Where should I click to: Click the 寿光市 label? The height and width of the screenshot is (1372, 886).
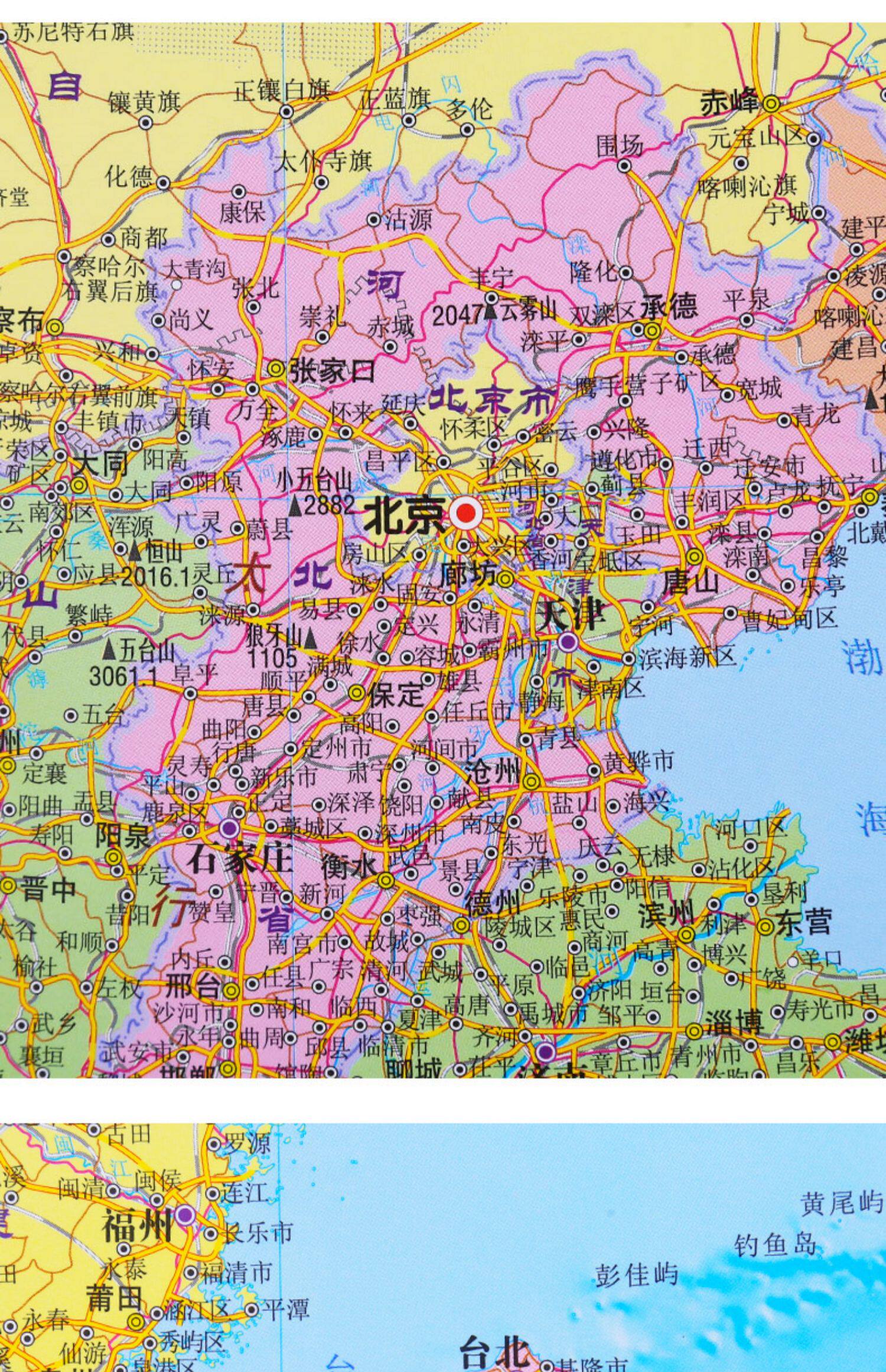820,1009
